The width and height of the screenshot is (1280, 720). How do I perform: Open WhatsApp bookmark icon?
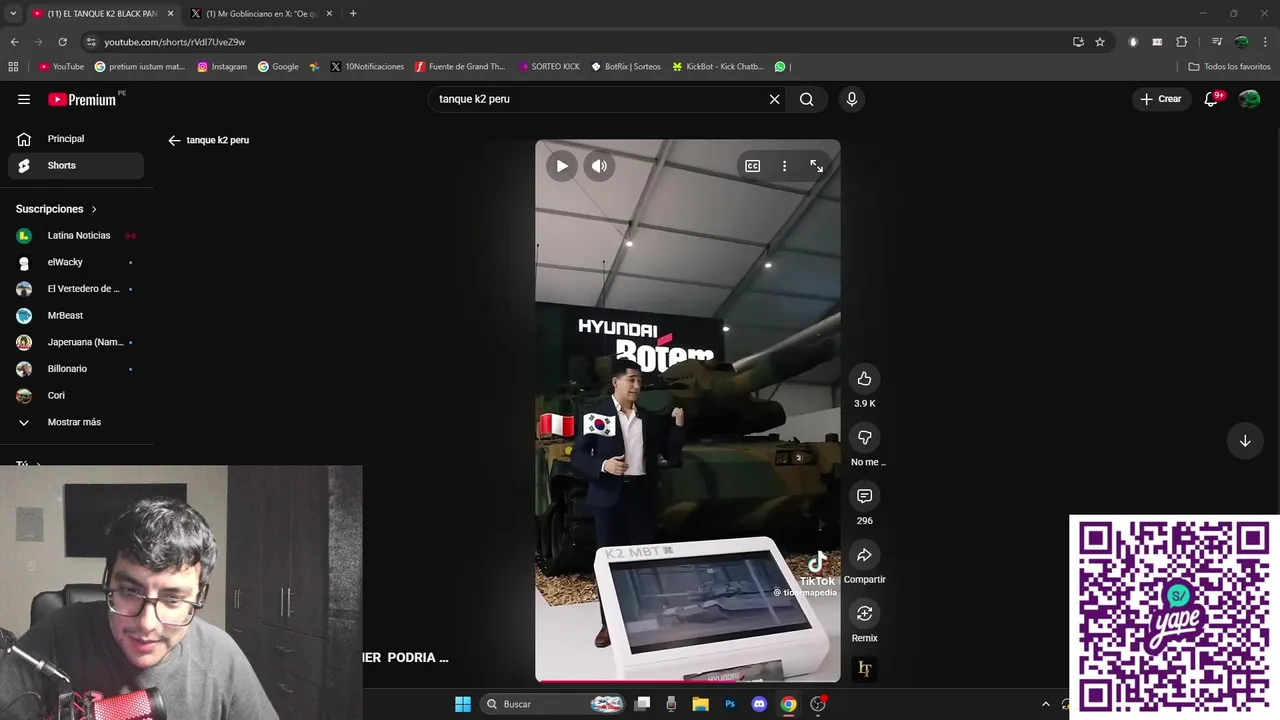coord(780,66)
